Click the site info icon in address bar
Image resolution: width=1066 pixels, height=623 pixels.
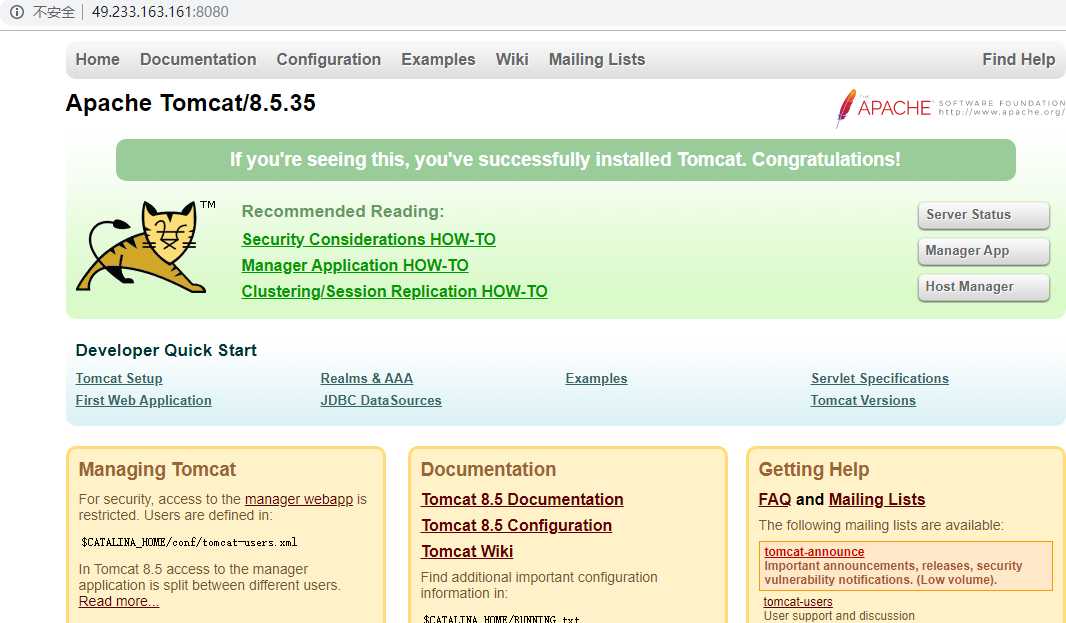(17, 12)
